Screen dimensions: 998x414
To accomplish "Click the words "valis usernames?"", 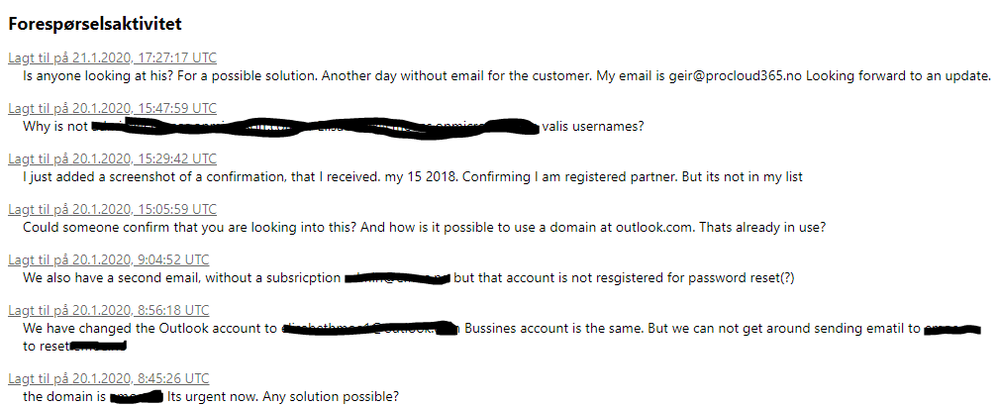I will [x=592, y=127].
